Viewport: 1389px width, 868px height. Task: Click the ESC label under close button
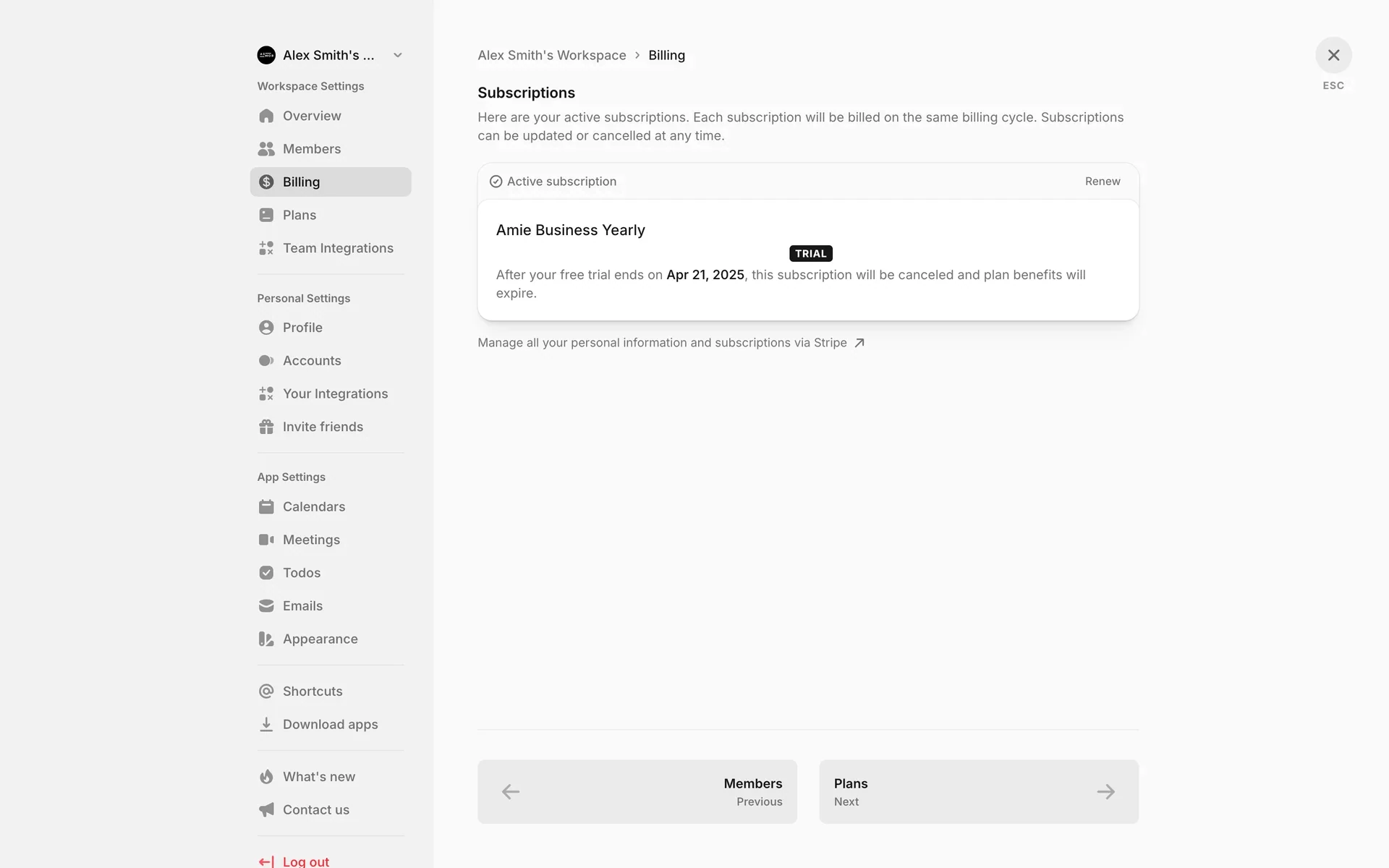pos(1333,85)
